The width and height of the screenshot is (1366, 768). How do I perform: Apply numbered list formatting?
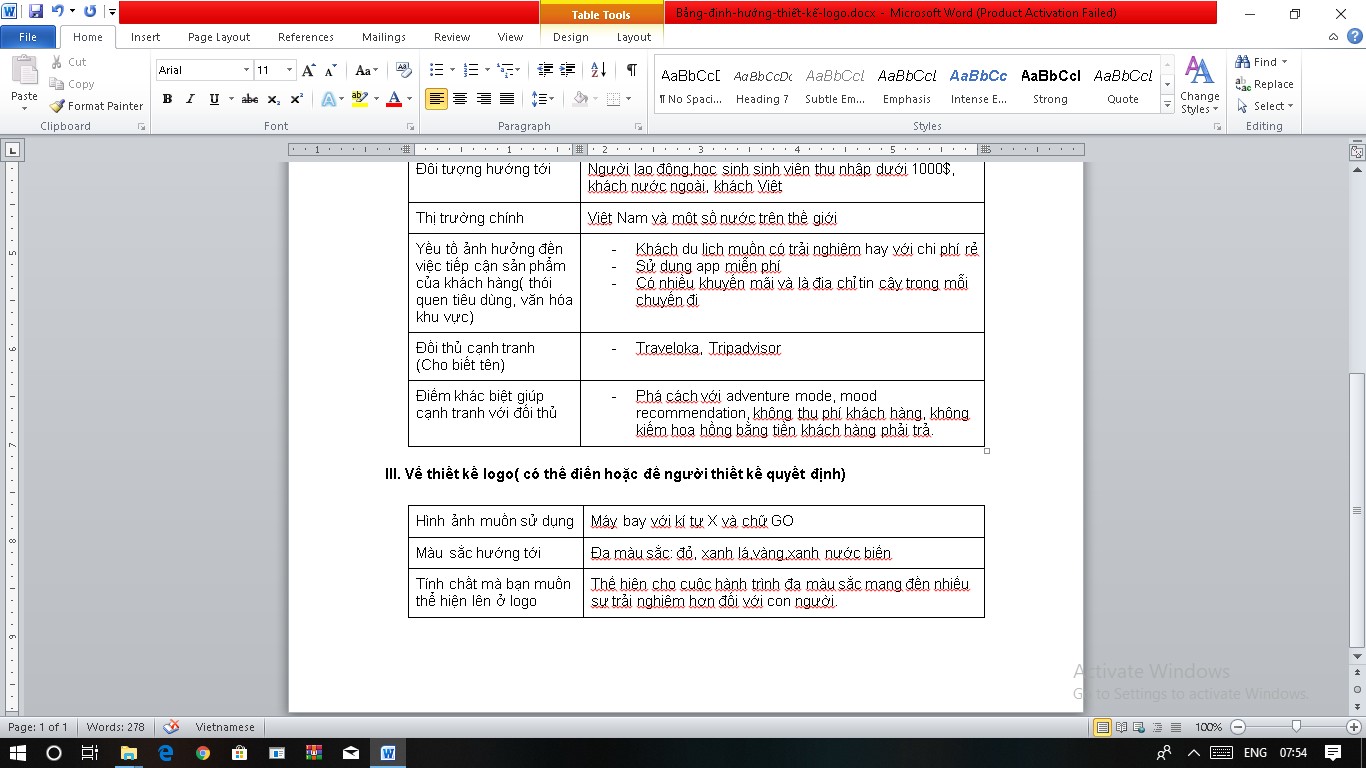[471, 70]
